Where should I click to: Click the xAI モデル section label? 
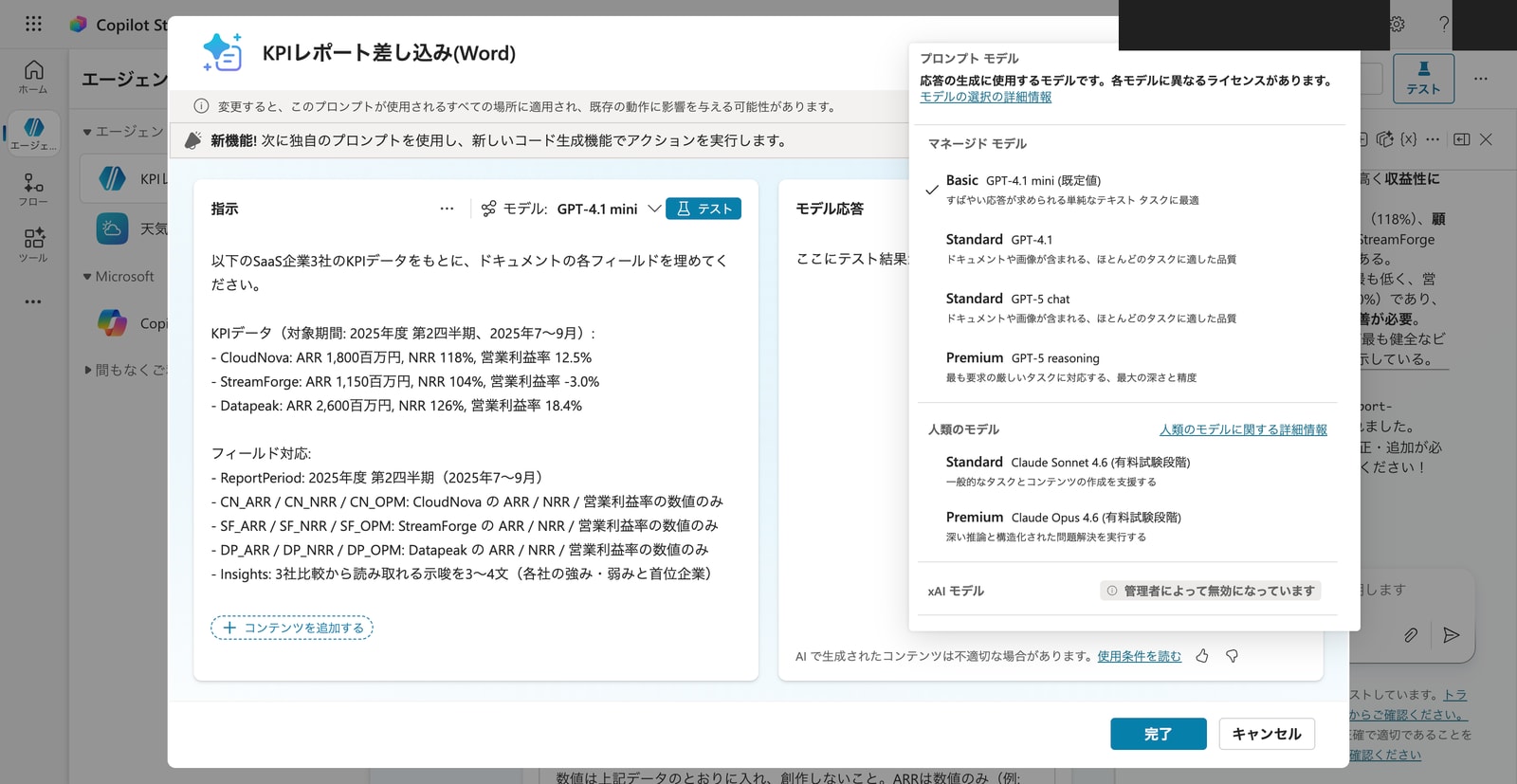click(956, 591)
